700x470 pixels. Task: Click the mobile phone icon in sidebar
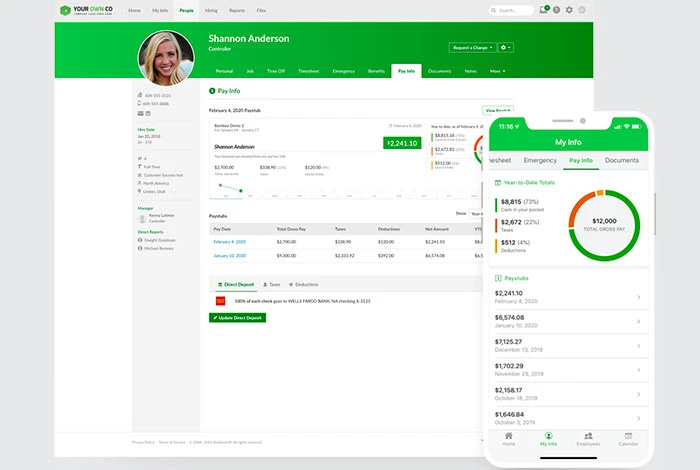pyautogui.click(x=139, y=103)
